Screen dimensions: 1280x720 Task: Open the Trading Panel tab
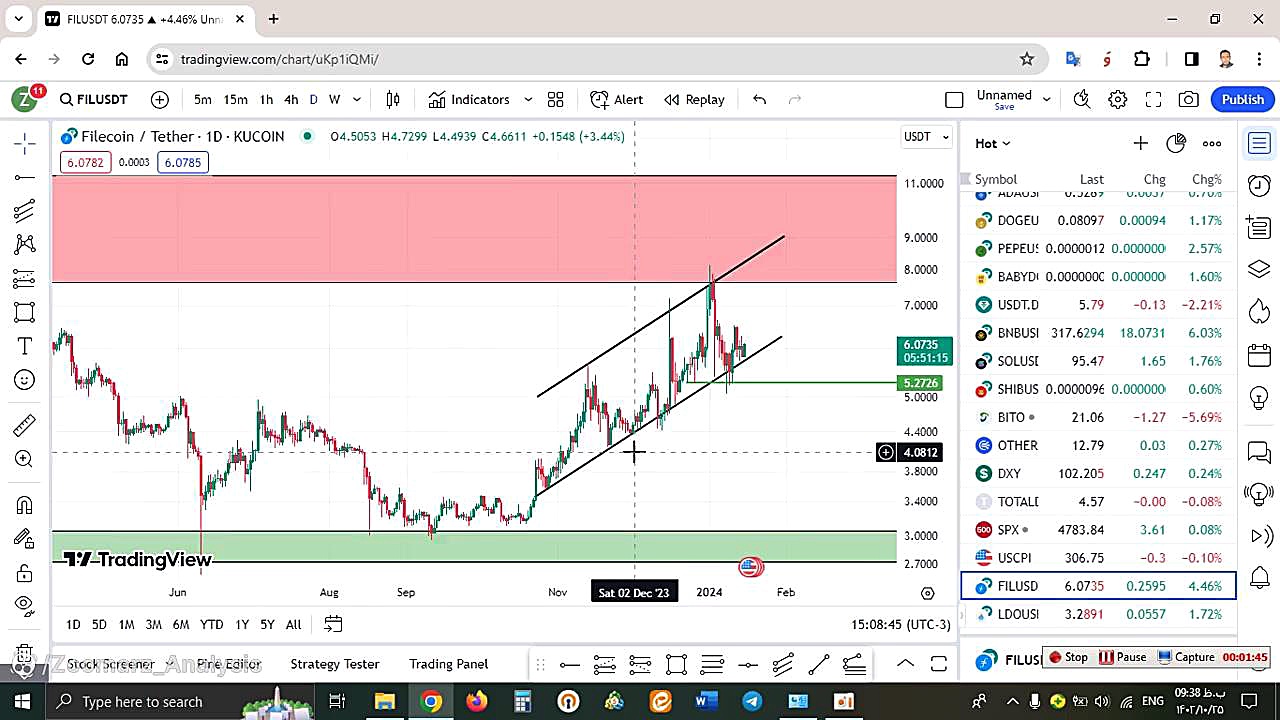[448, 664]
